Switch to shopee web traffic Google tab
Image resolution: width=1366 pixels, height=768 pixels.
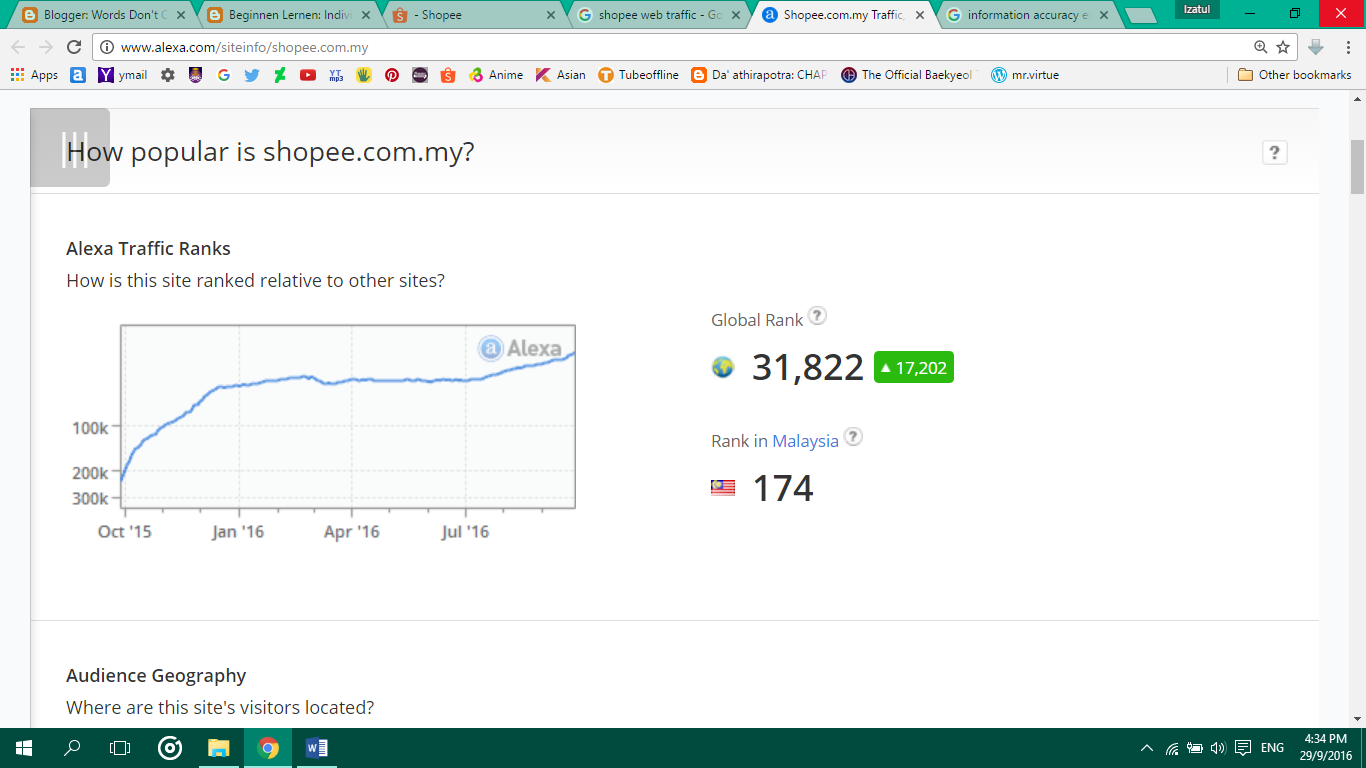tap(659, 15)
